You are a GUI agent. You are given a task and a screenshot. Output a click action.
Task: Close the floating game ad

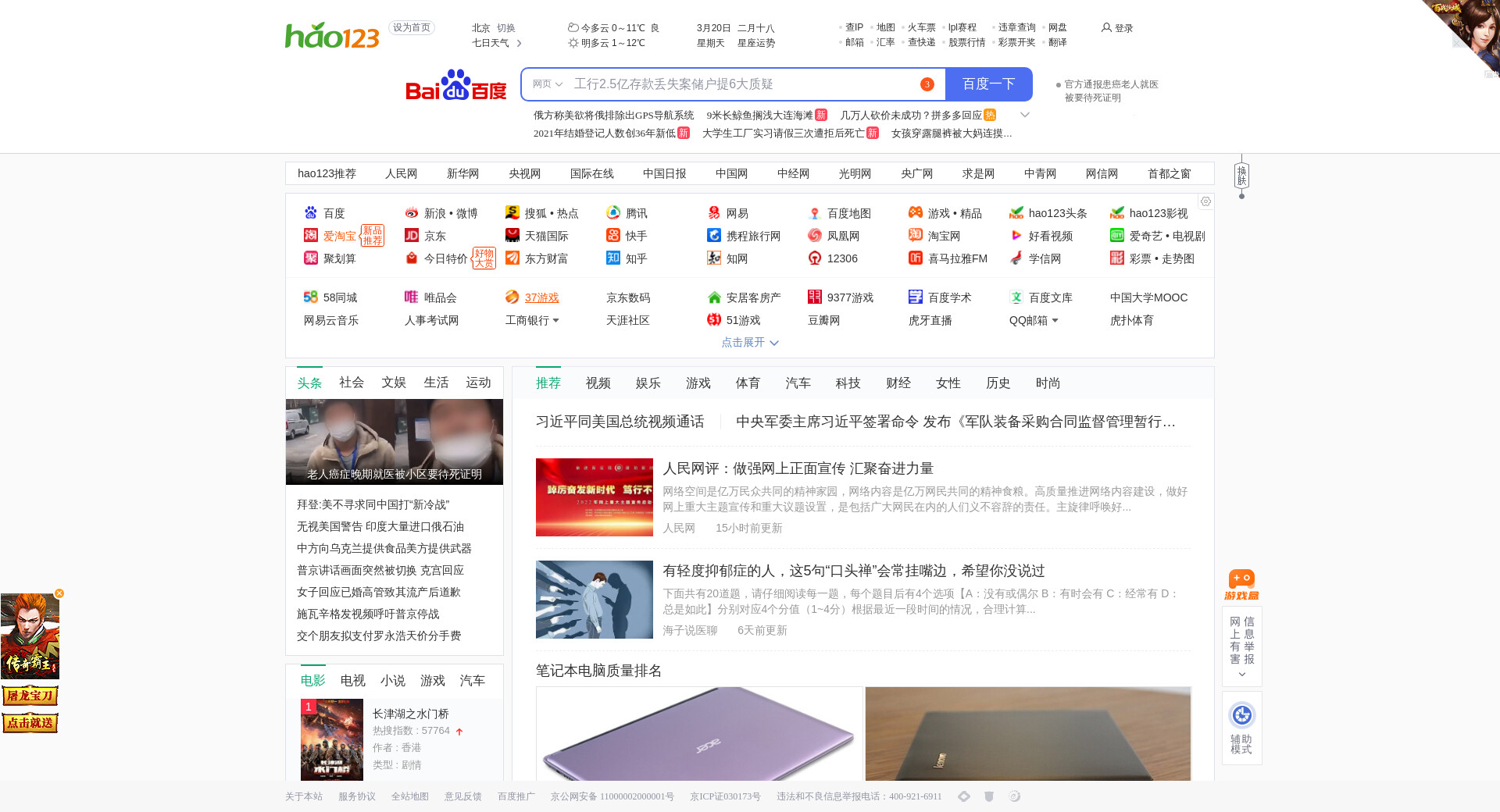click(x=59, y=593)
